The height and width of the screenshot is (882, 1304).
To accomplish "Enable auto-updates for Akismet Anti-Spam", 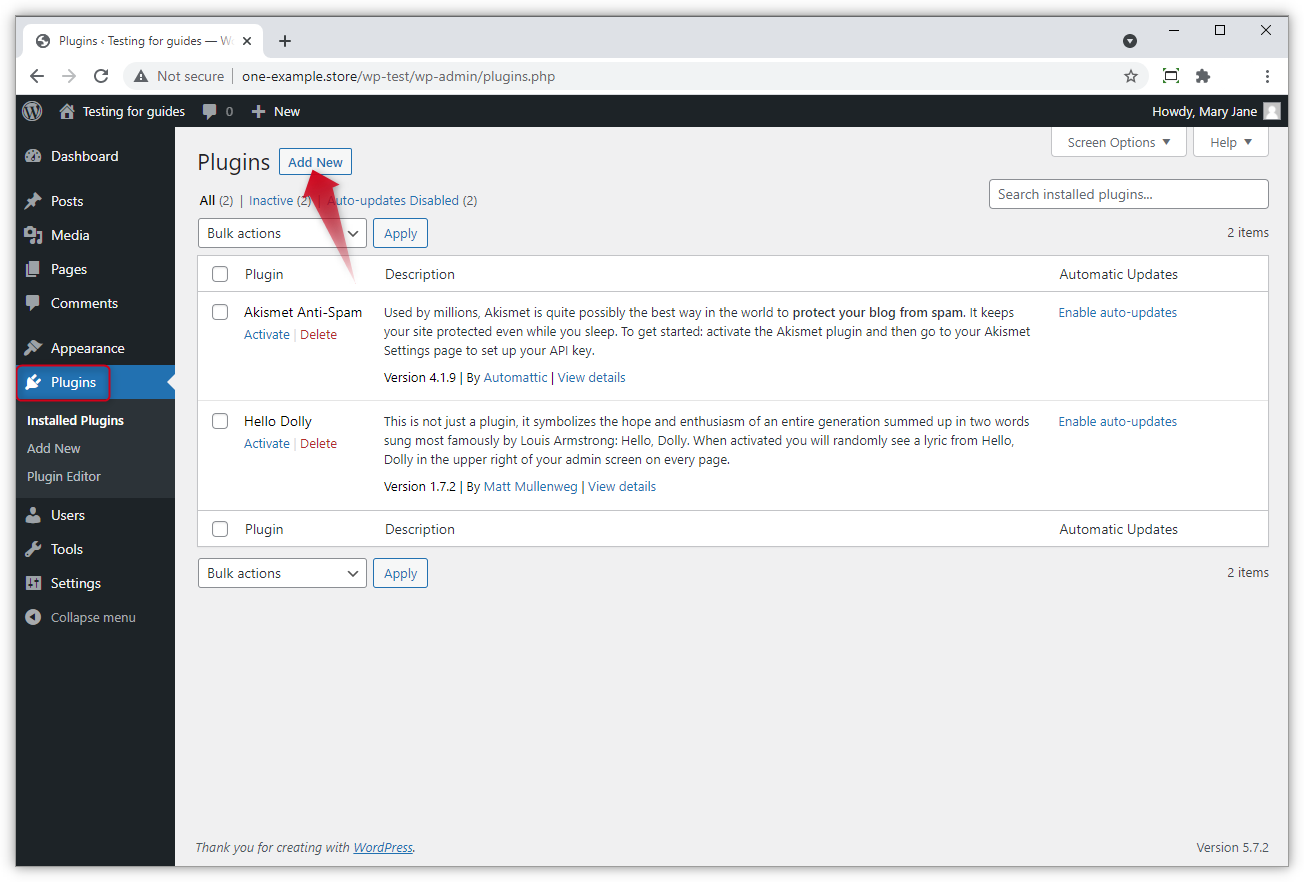I will (1117, 311).
